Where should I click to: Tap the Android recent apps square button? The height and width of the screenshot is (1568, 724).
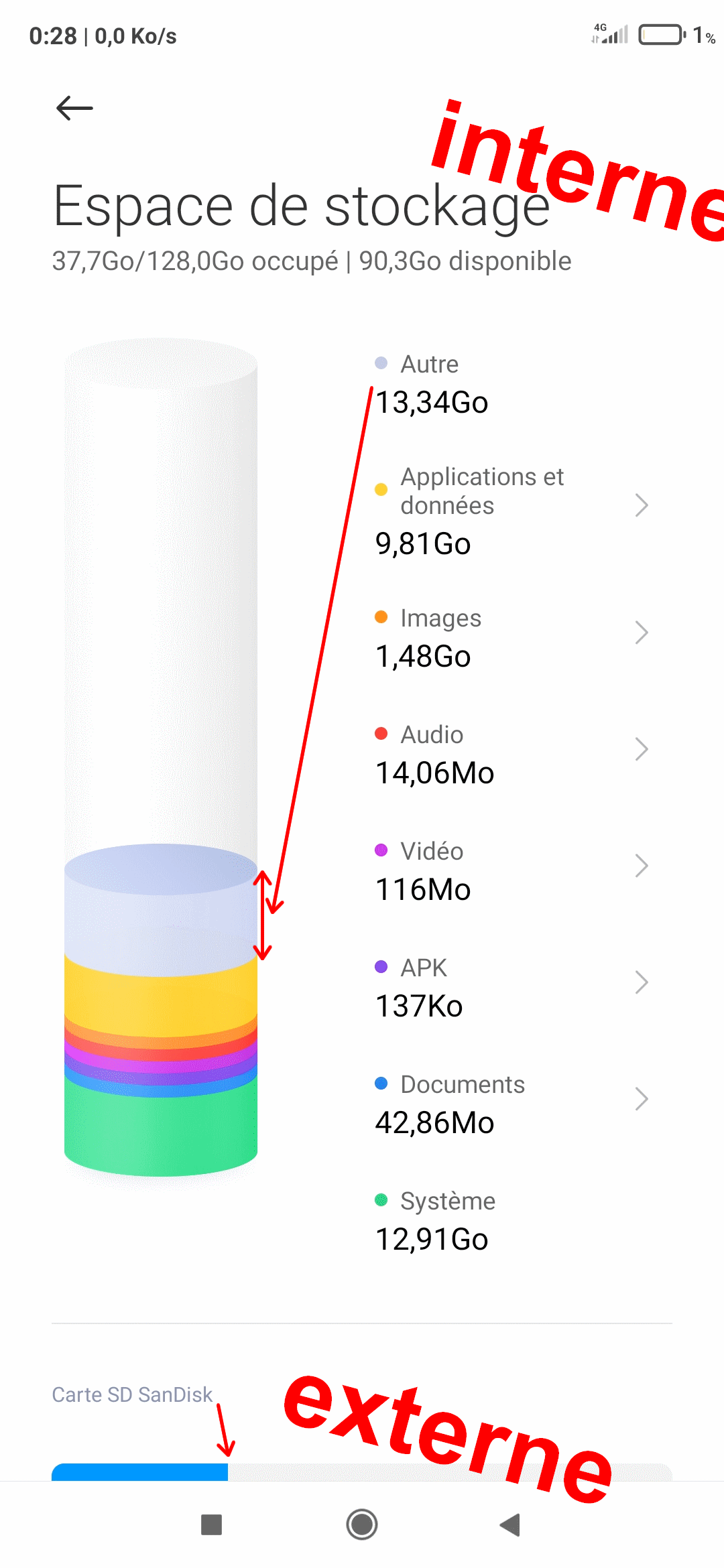pos(211,1524)
